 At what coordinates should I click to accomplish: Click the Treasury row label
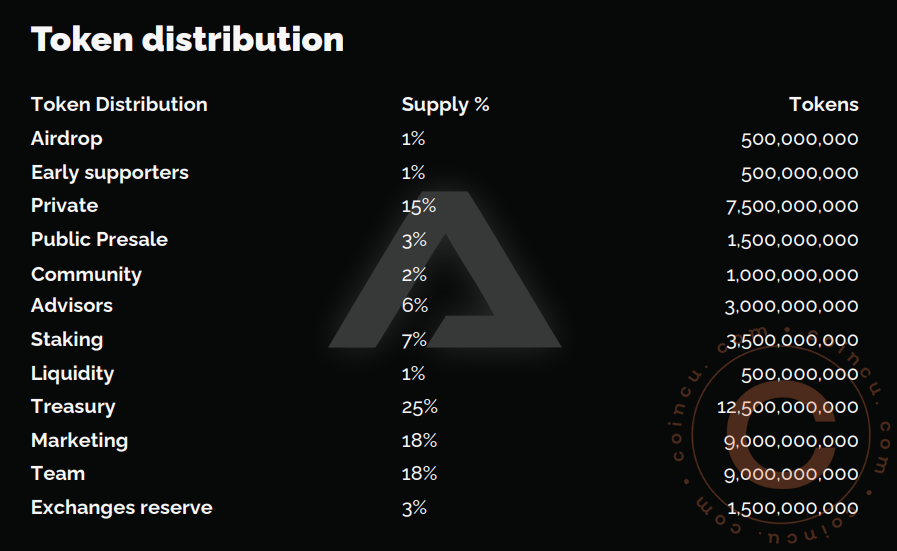[72, 406]
